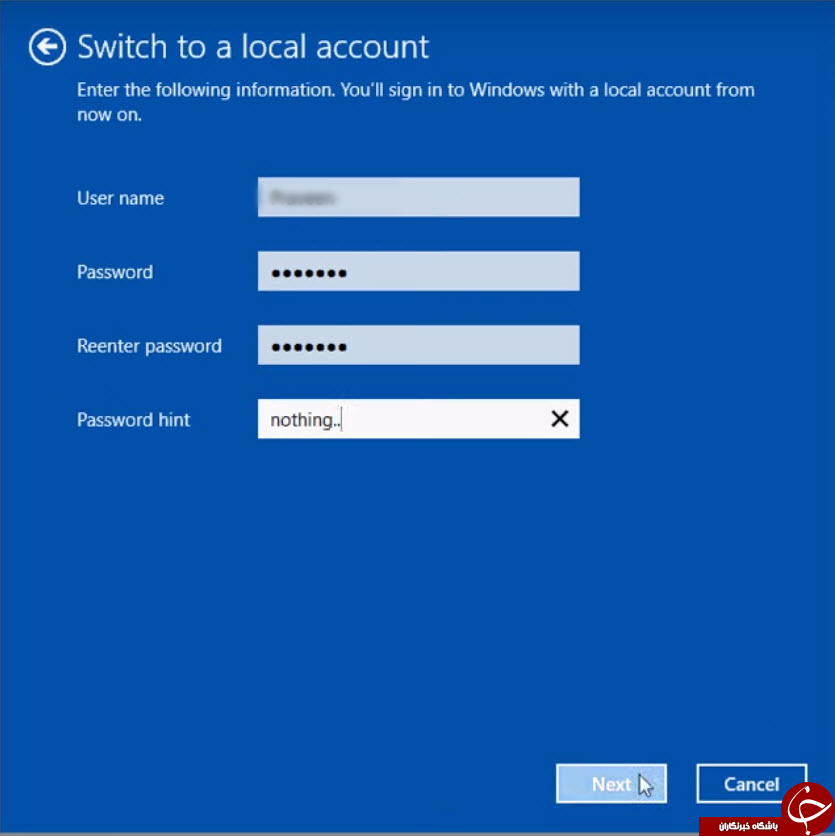
Task: Go back with the circular arrow icon
Action: pos(47,47)
